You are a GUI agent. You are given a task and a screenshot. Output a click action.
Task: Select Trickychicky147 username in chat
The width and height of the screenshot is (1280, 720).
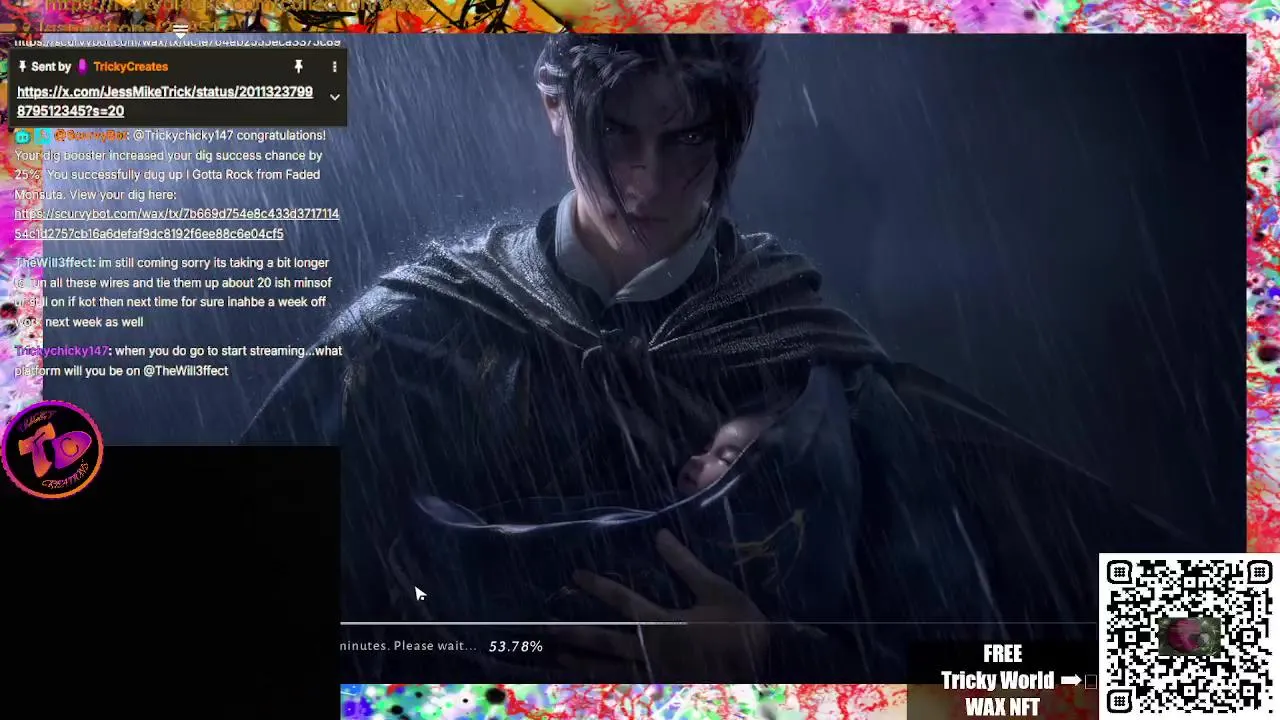[x=61, y=351]
